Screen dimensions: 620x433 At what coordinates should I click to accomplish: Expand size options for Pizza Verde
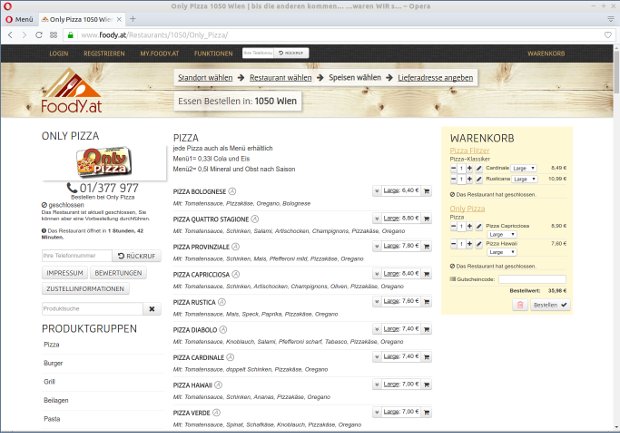376,412
